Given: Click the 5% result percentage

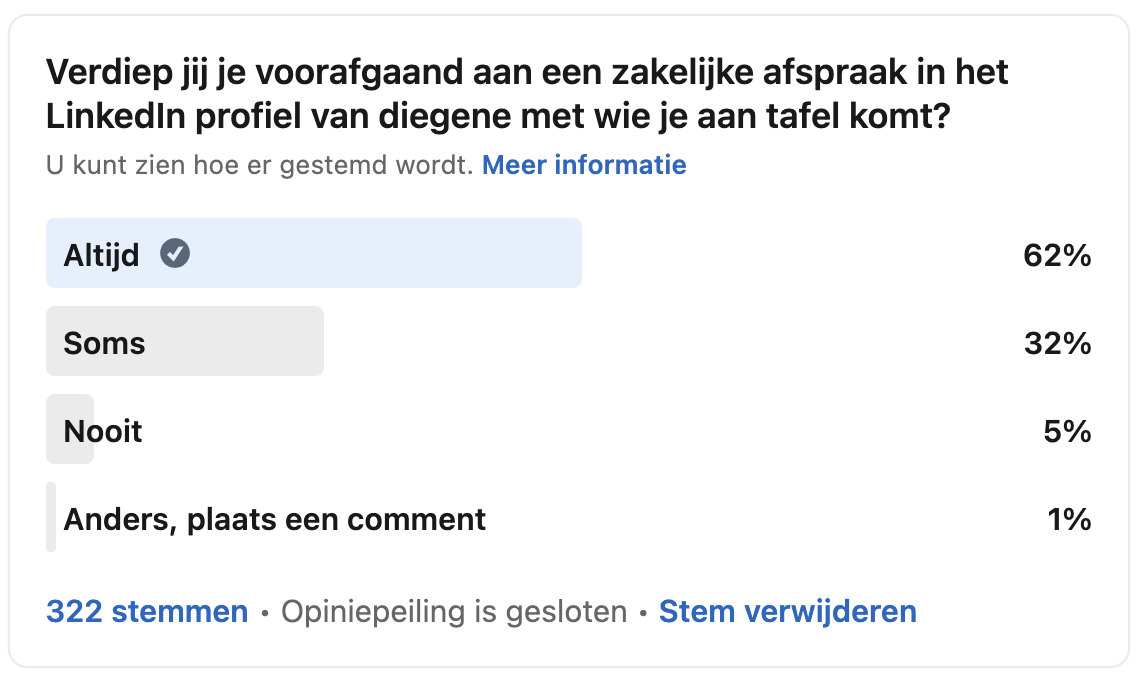Looking at the screenshot, I should coord(1067,431).
